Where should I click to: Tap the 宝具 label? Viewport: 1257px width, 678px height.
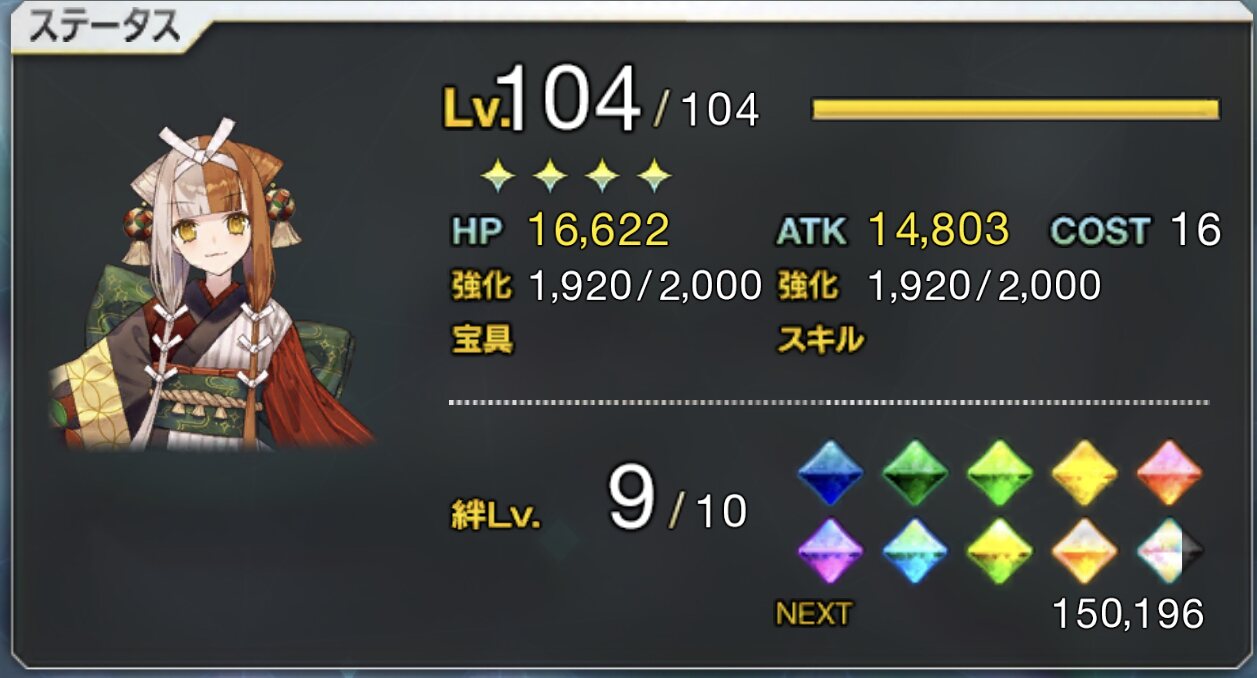pyautogui.click(x=482, y=340)
